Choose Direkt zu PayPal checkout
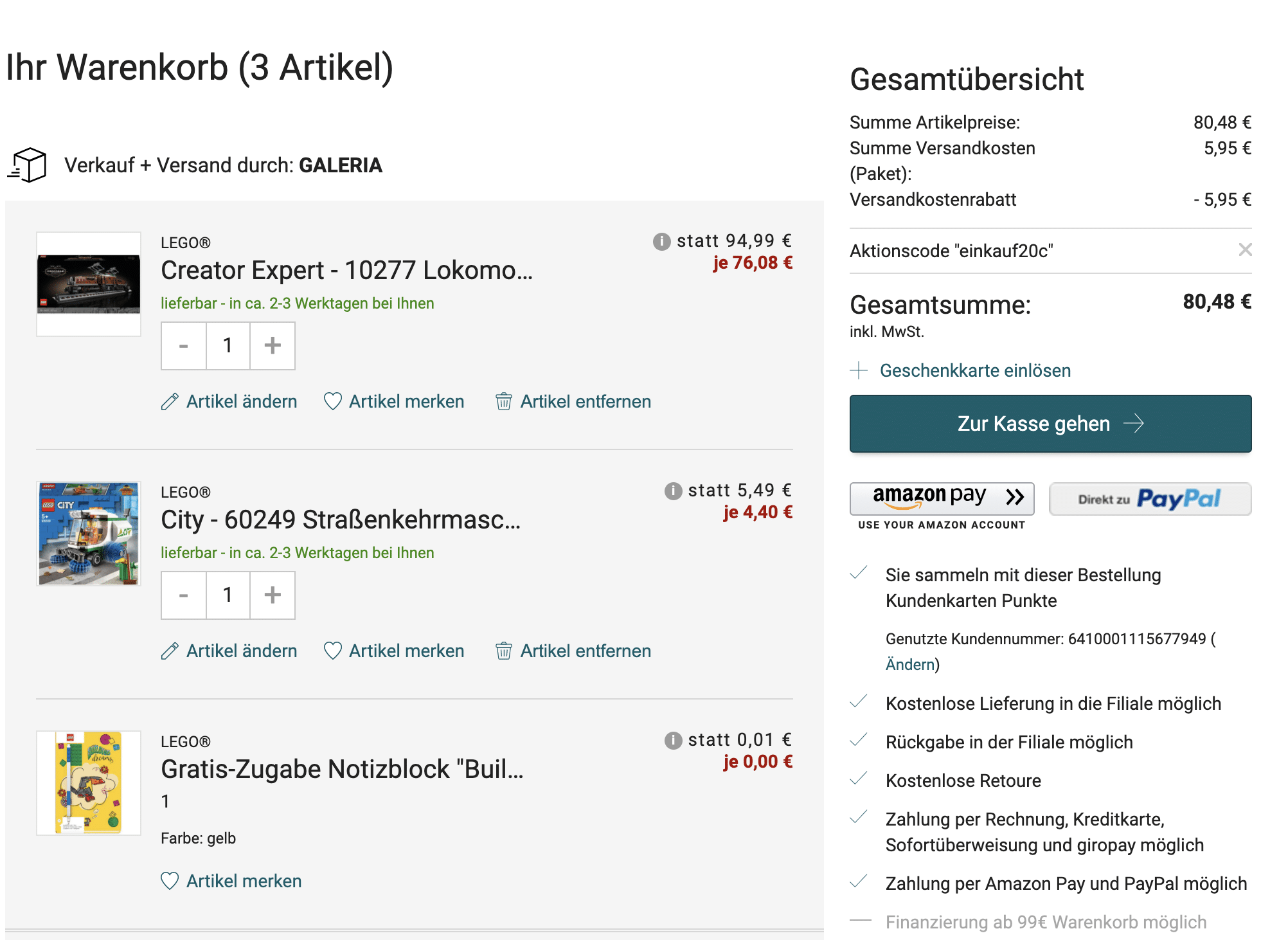Image resolution: width=1288 pixels, height=940 pixels. [1150, 498]
